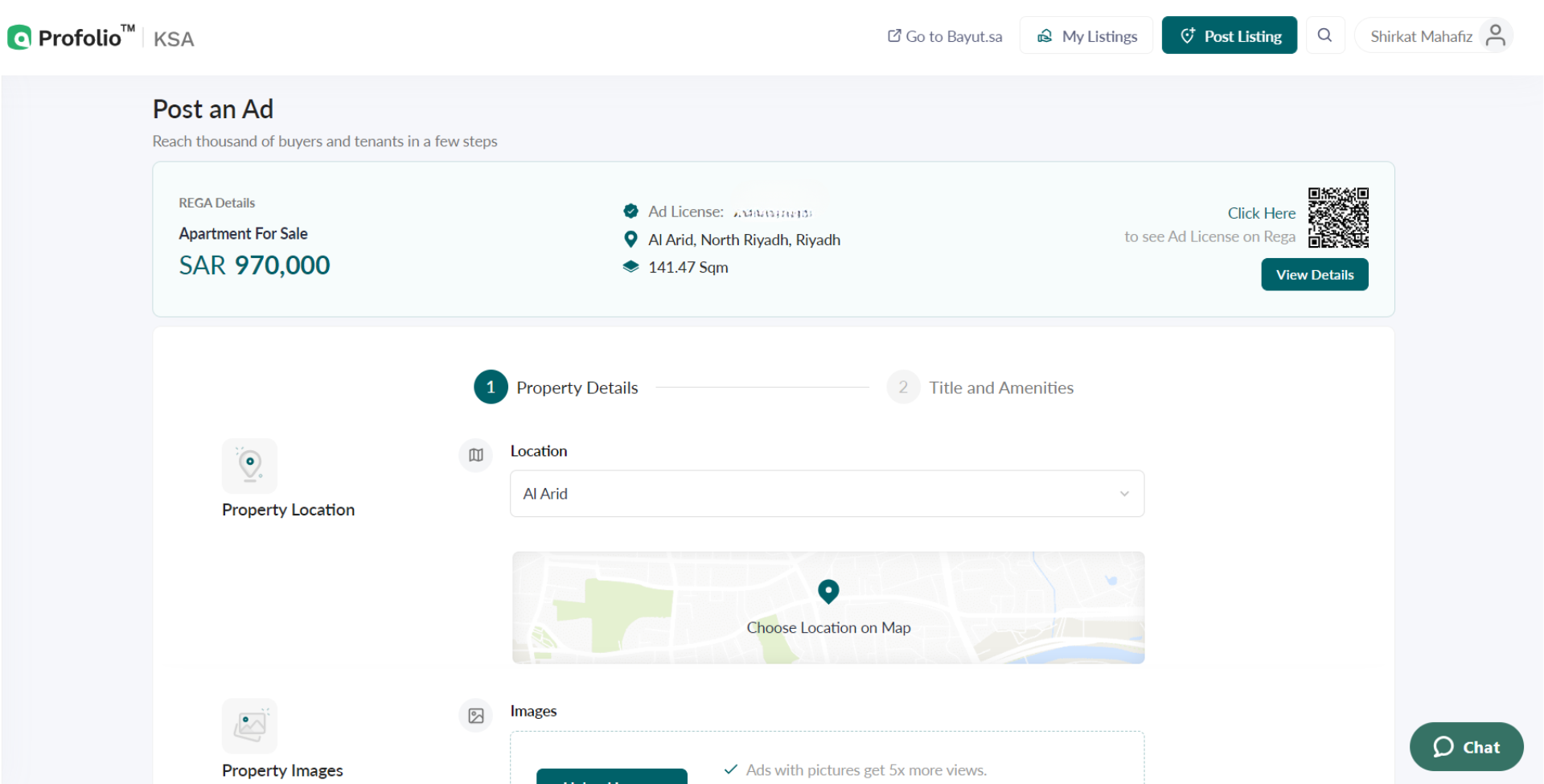
Task: Click the KSA label in header
Action: (174, 39)
